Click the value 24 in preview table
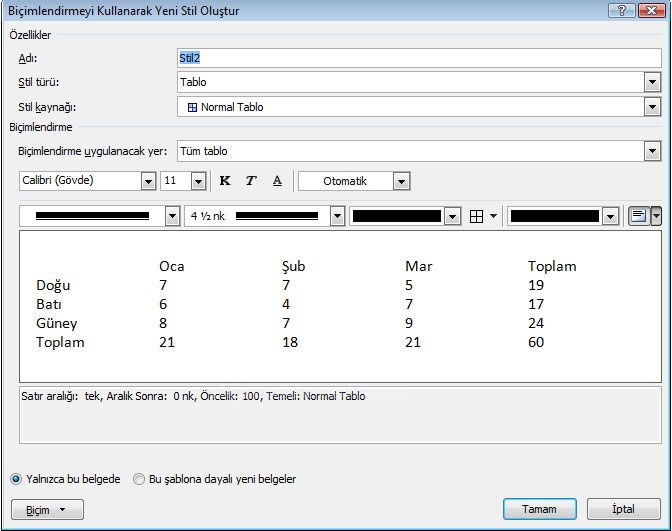 (x=536, y=323)
